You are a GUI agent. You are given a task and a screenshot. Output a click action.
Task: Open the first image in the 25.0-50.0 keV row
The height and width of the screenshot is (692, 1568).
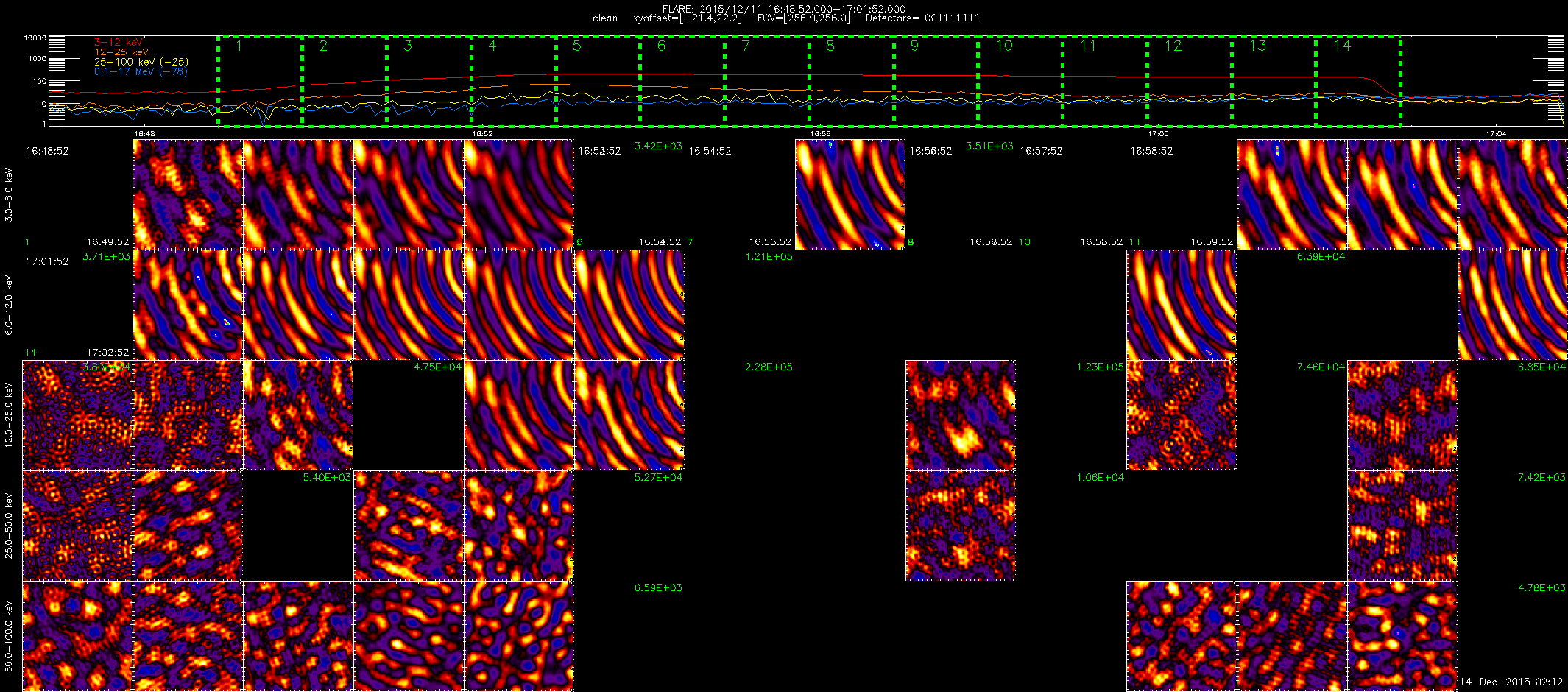pos(77,526)
